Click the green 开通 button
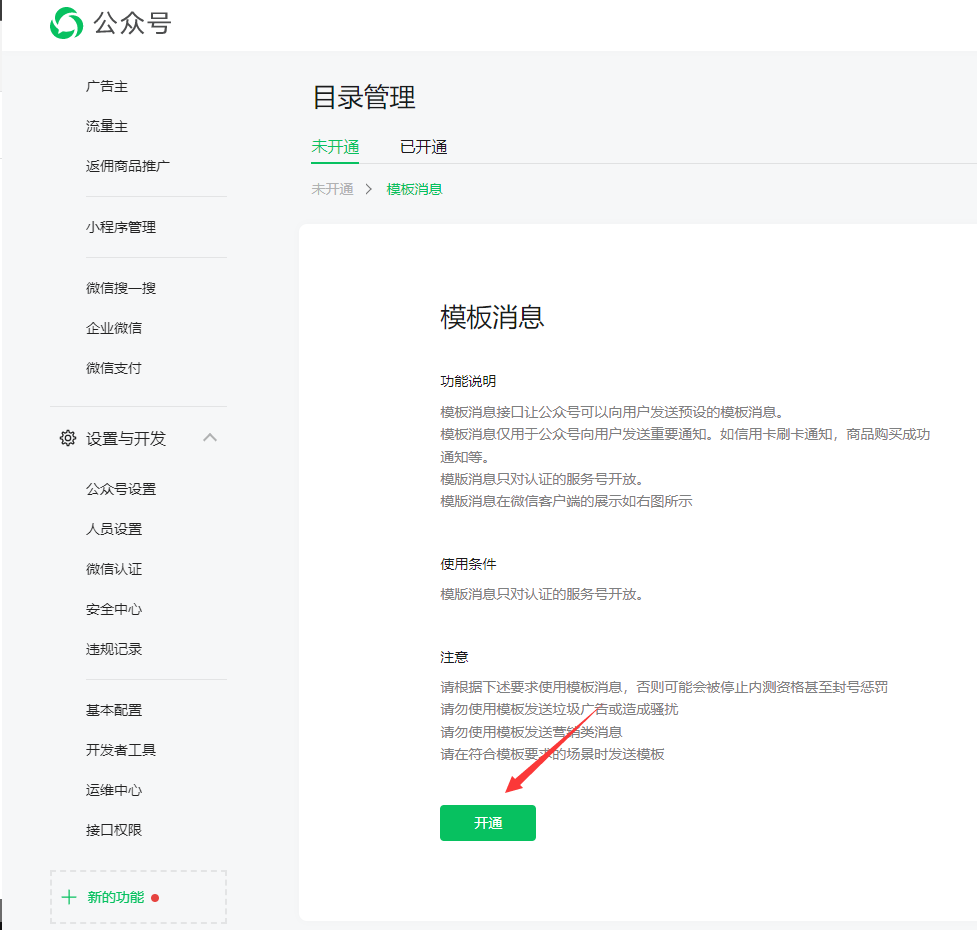Screen dimensions: 977x930 488,823
